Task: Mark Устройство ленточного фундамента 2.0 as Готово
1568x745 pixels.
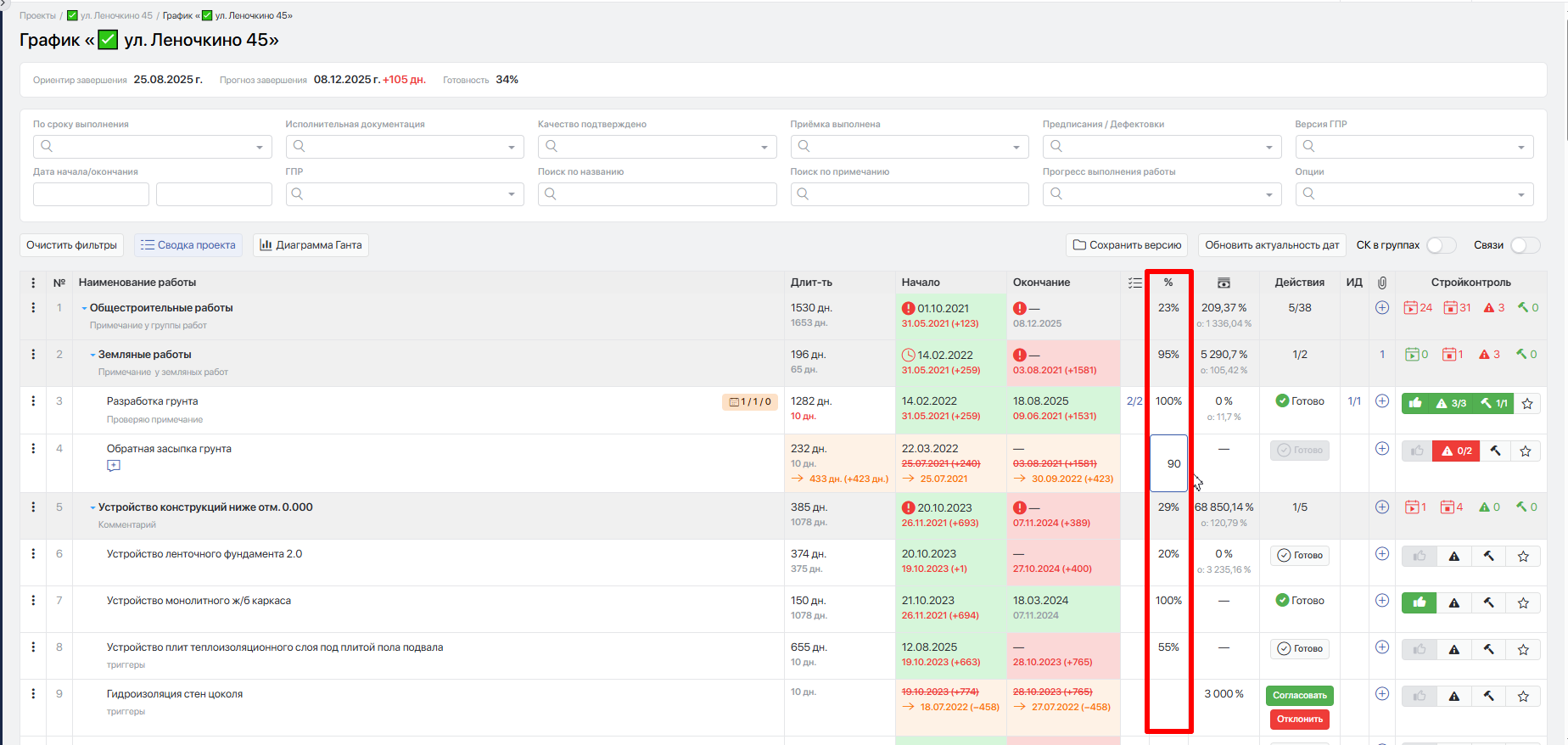Action: [x=1300, y=556]
